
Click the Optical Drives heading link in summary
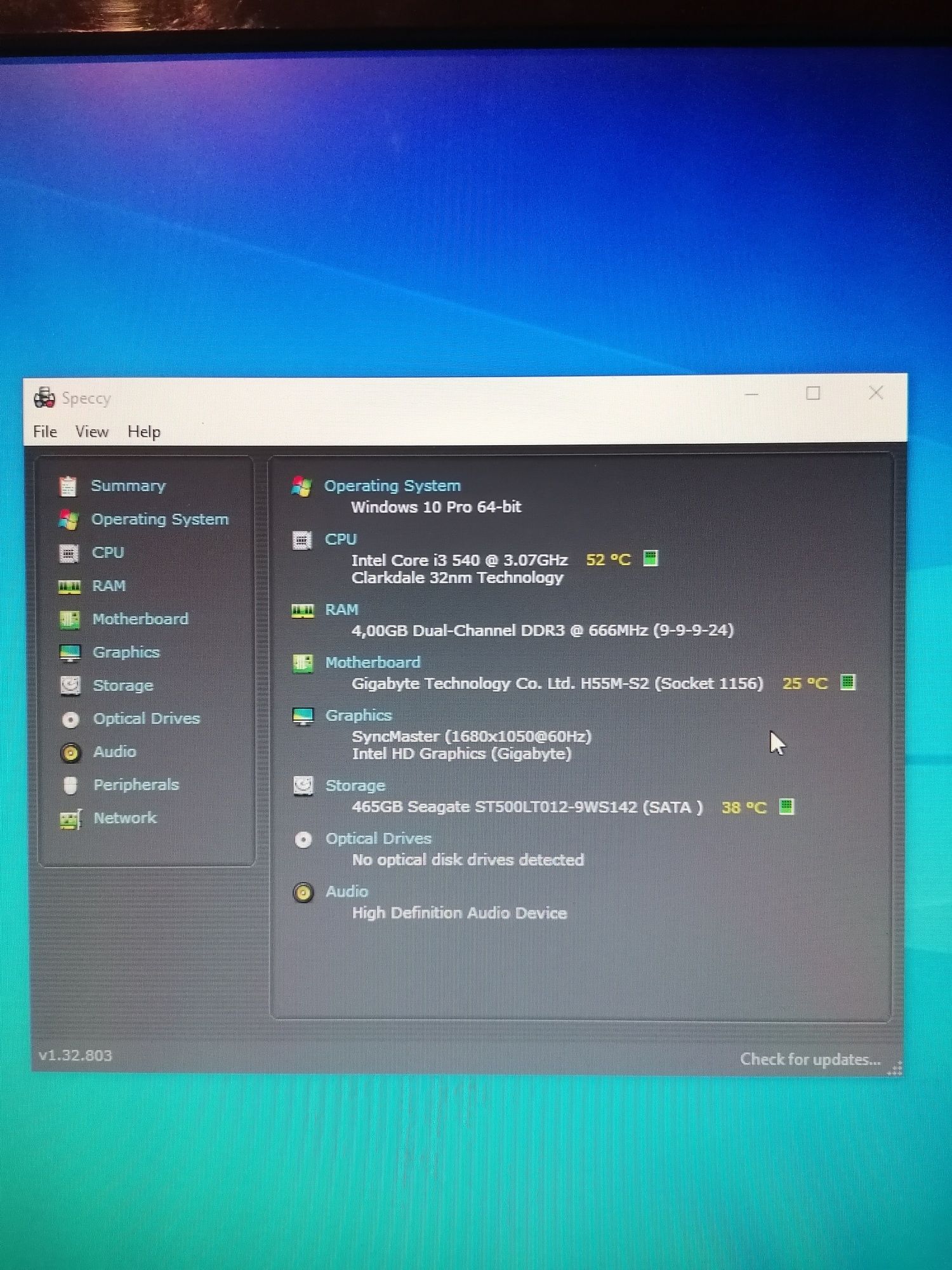(x=378, y=839)
